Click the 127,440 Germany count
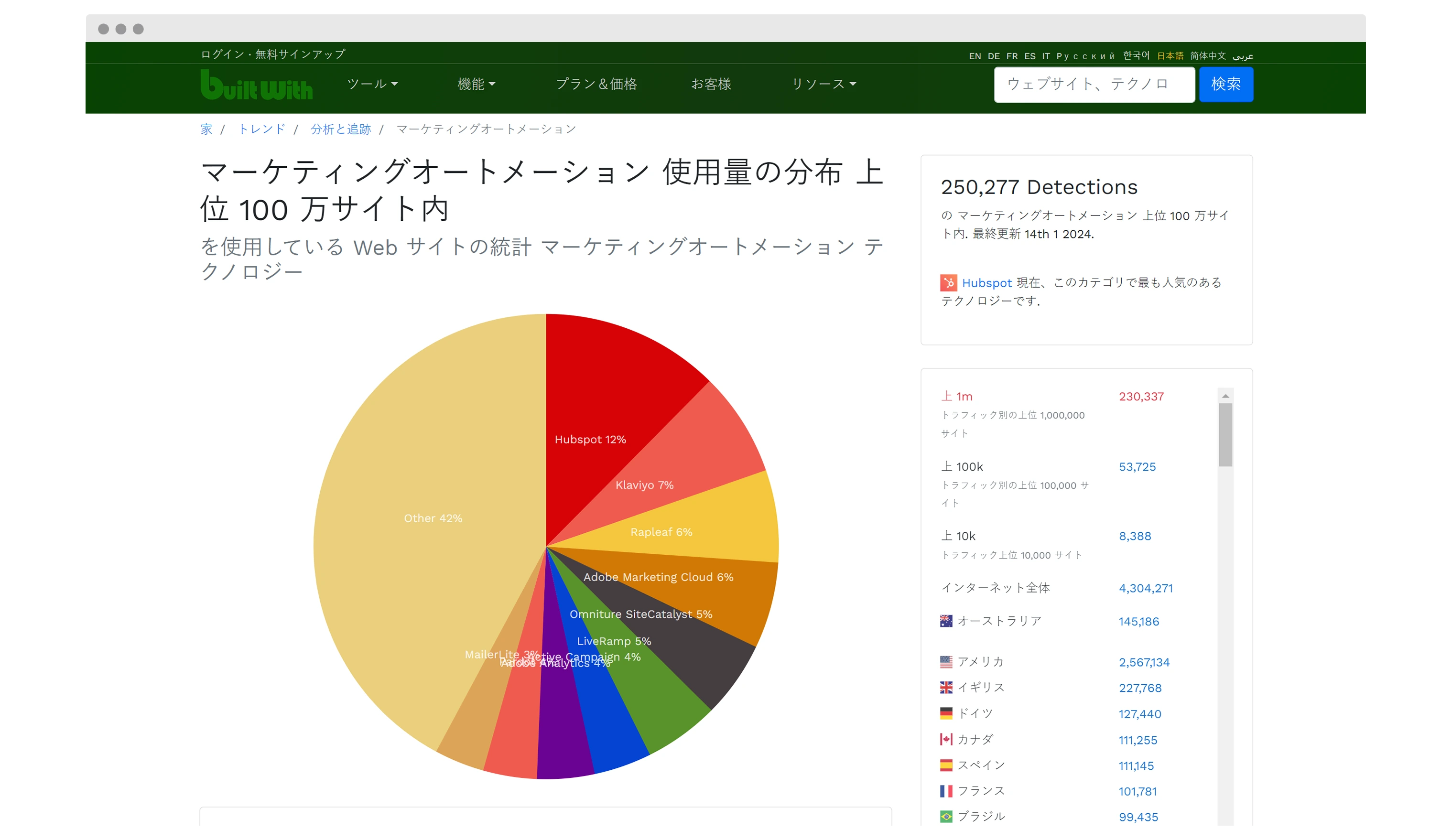The image size is (1452, 840). tap(1140, 714)
